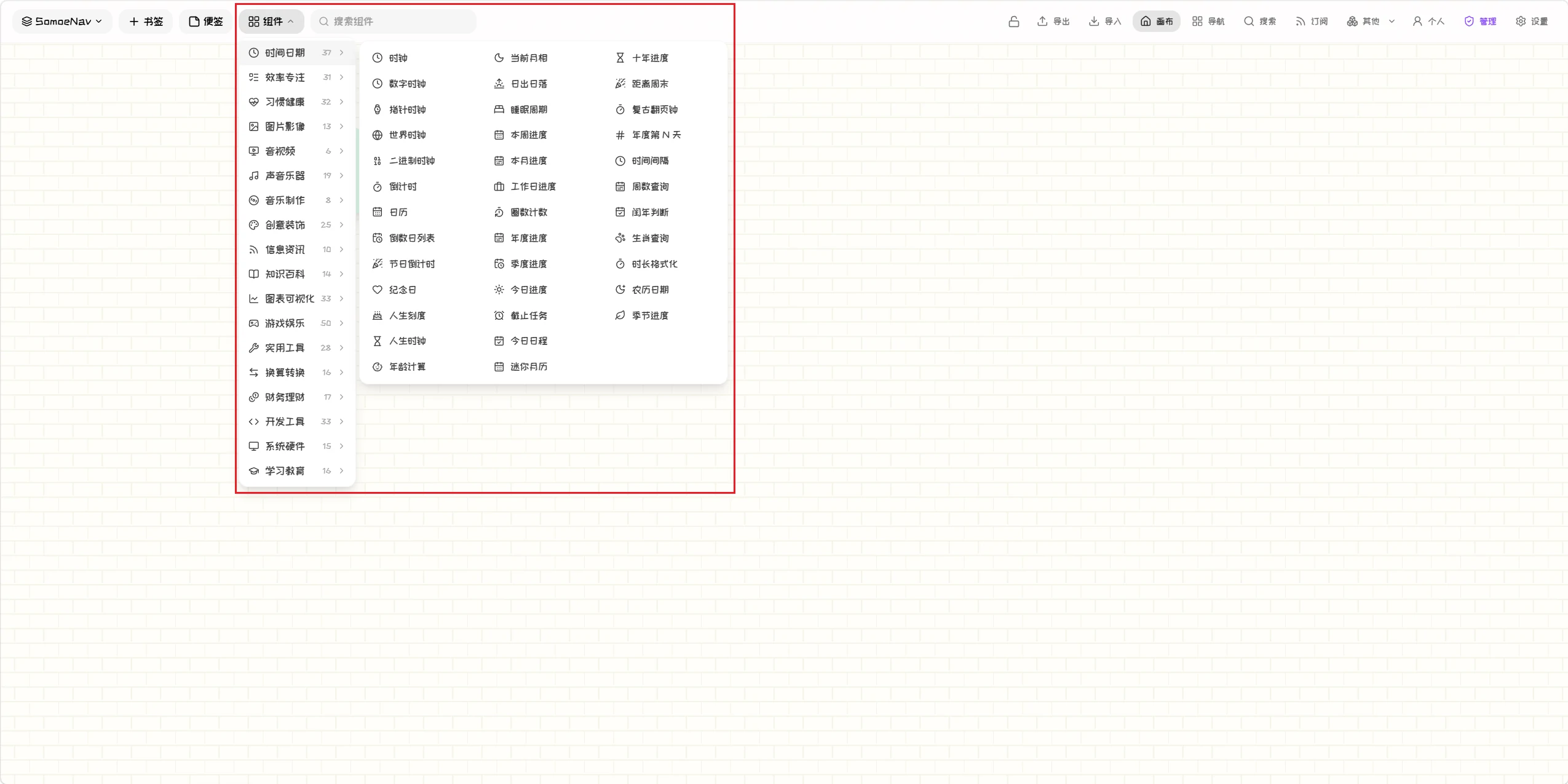The height and width of the screenshot is (784, 1568).
Task: Click the 导入 import icon
Action: [x=1094, y=21]
